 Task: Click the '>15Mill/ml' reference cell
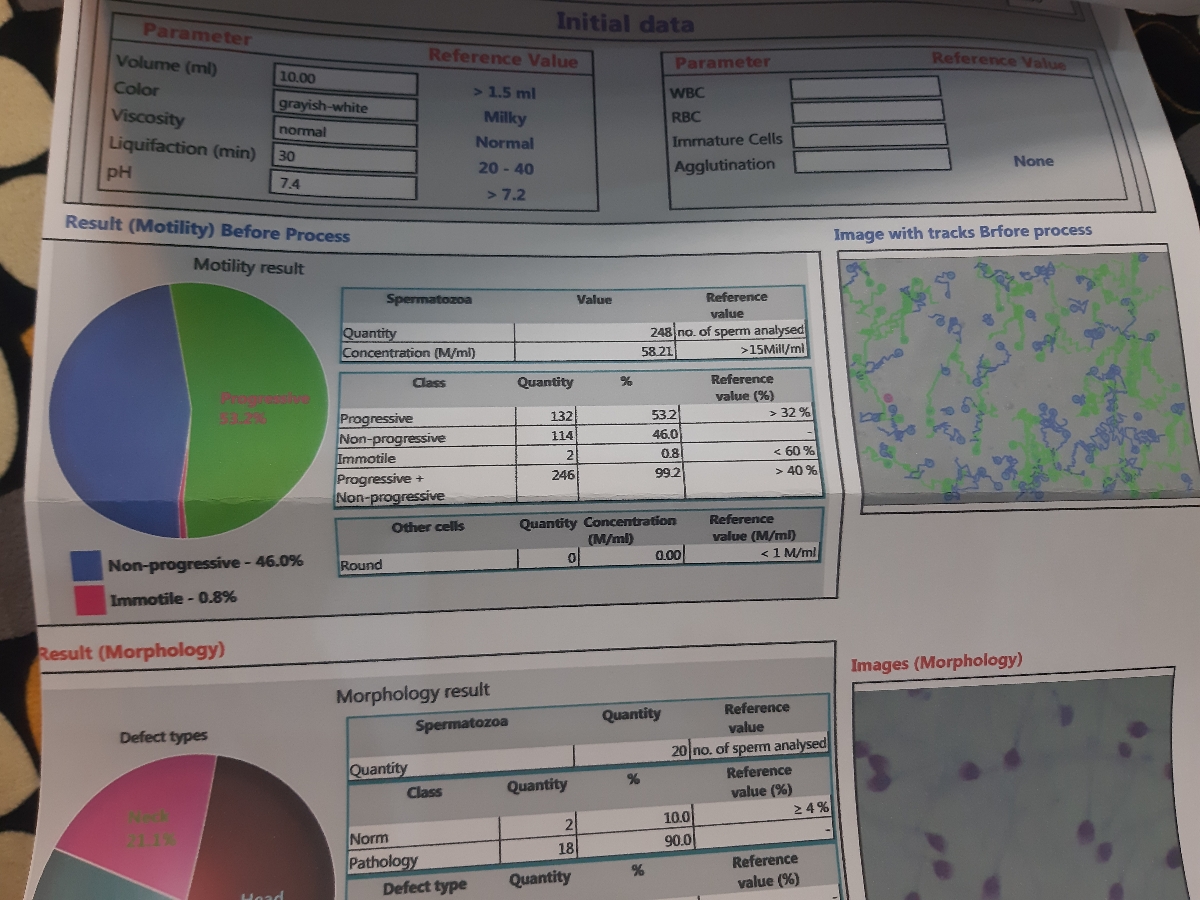(x=742, y=350)
